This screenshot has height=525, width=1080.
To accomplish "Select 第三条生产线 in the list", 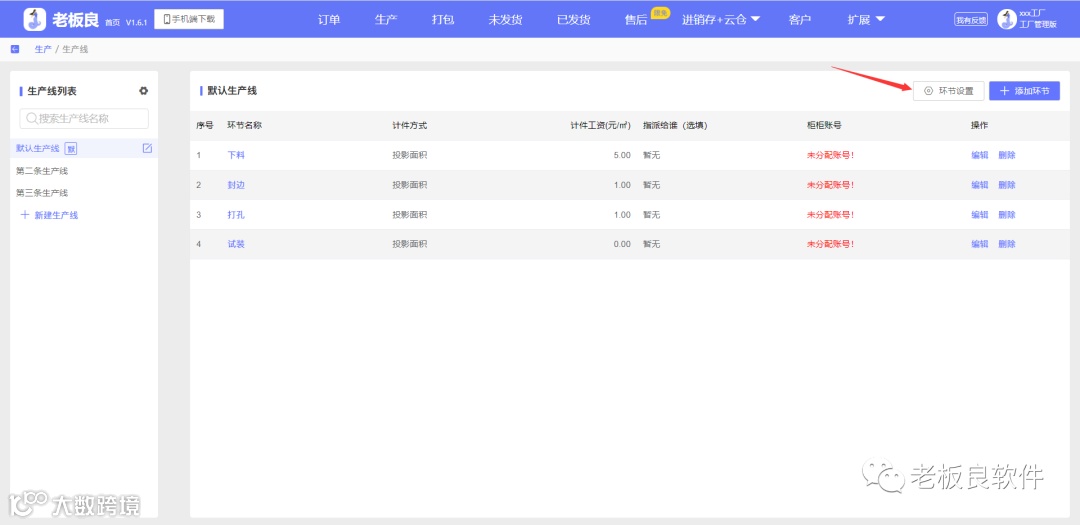I will pos(42,193).
